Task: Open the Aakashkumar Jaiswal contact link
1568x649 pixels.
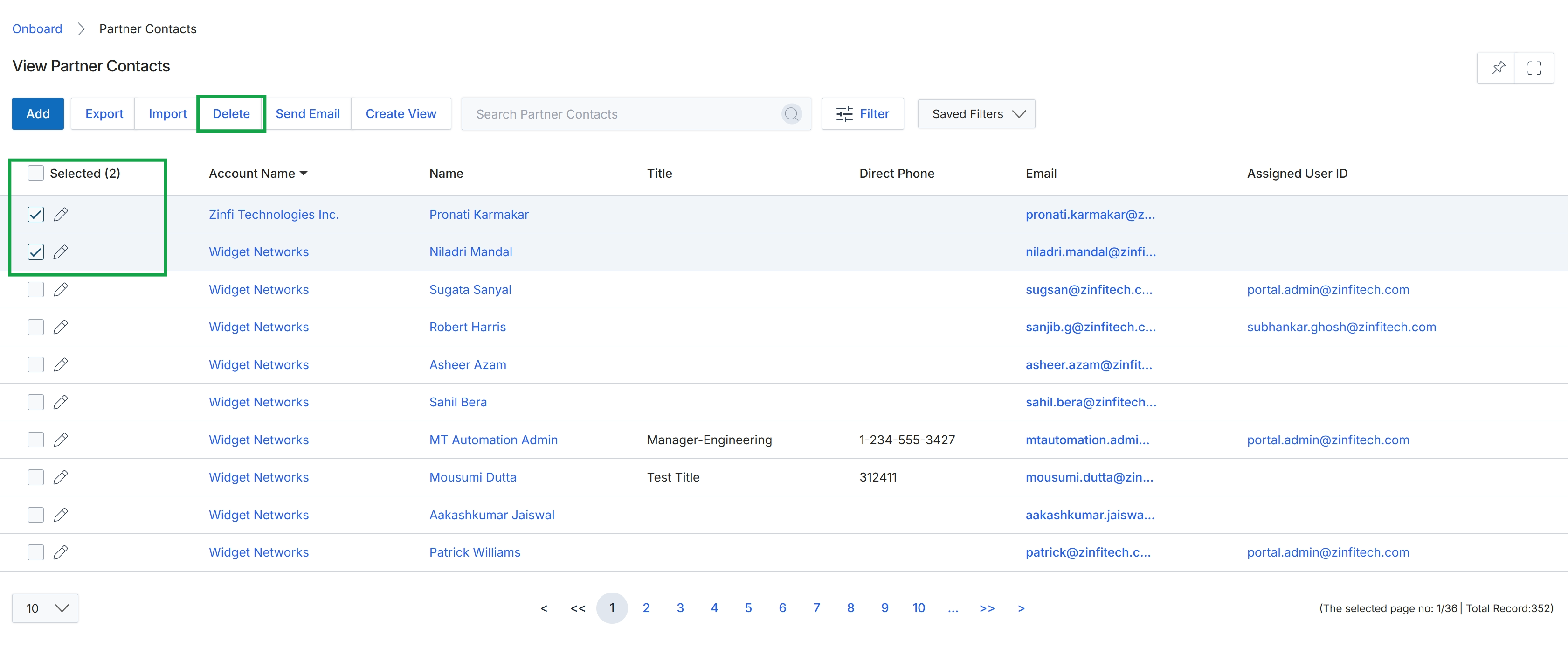Action: click(492, 515)
